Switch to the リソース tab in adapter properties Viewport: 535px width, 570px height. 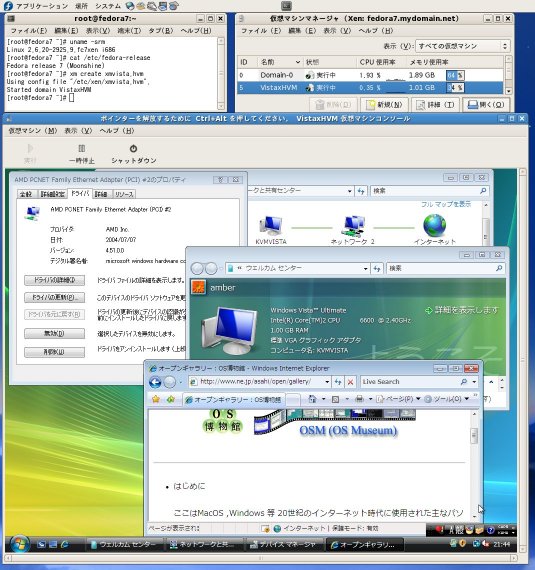pos(124,194)
